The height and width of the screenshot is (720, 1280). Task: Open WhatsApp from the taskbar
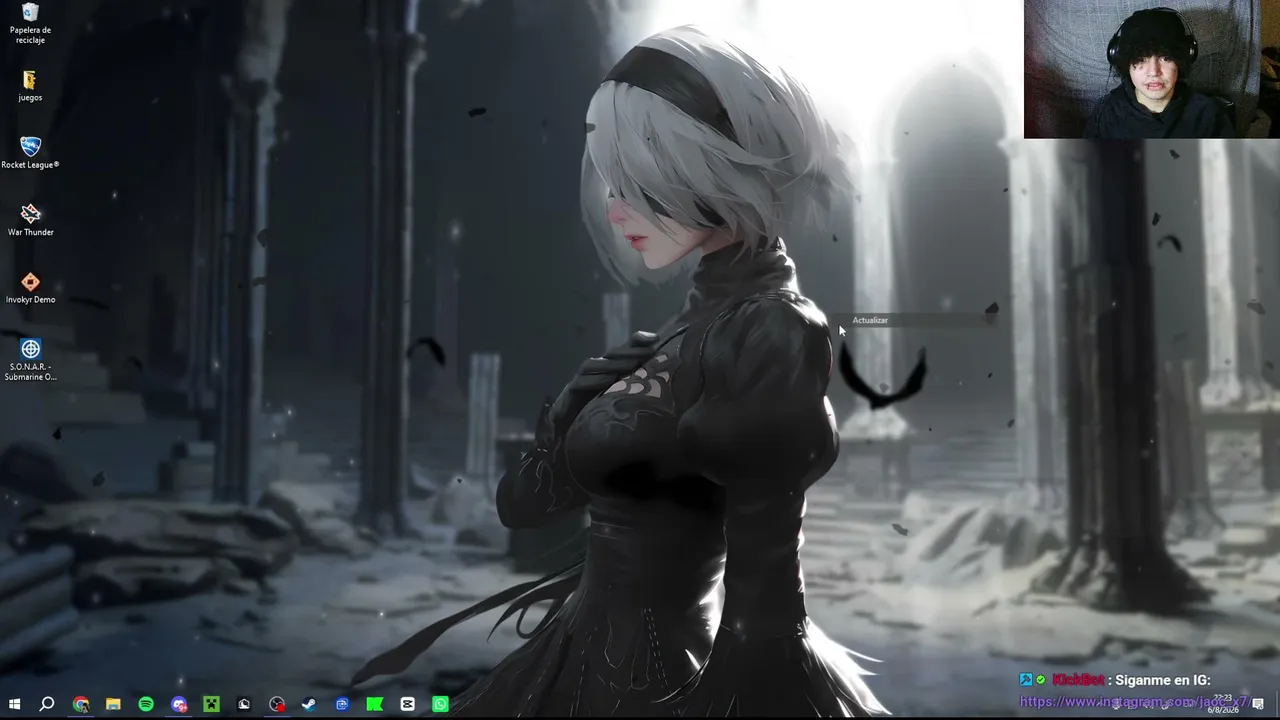tap(440, 704)
